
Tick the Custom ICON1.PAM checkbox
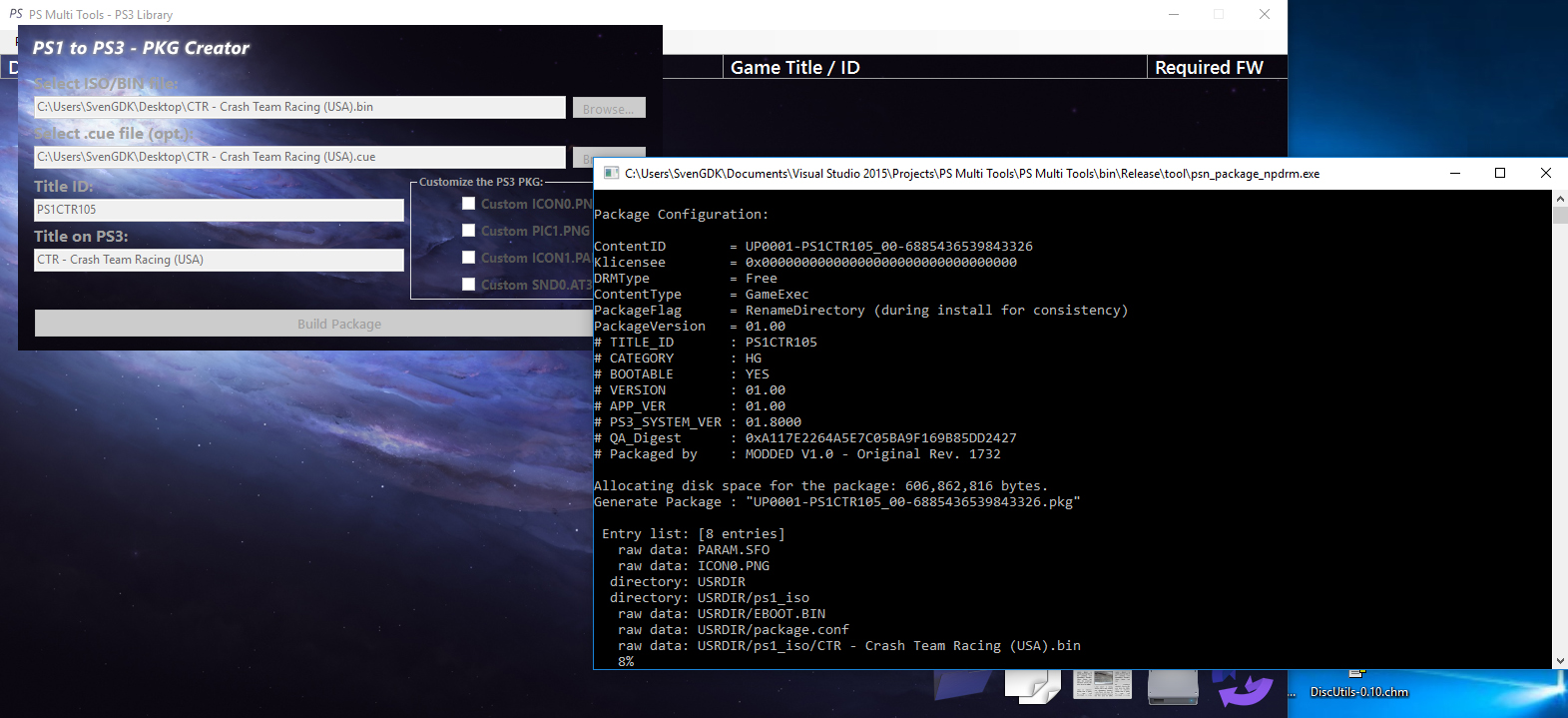(468, 258)
